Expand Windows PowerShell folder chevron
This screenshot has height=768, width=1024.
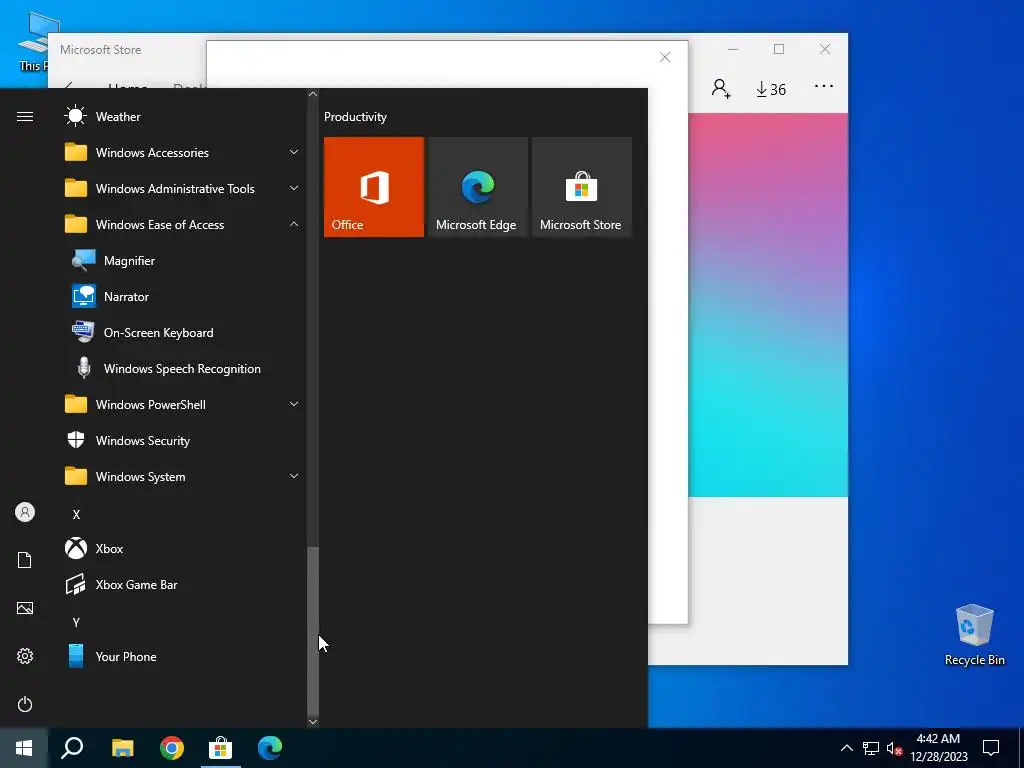coord(294,404)
